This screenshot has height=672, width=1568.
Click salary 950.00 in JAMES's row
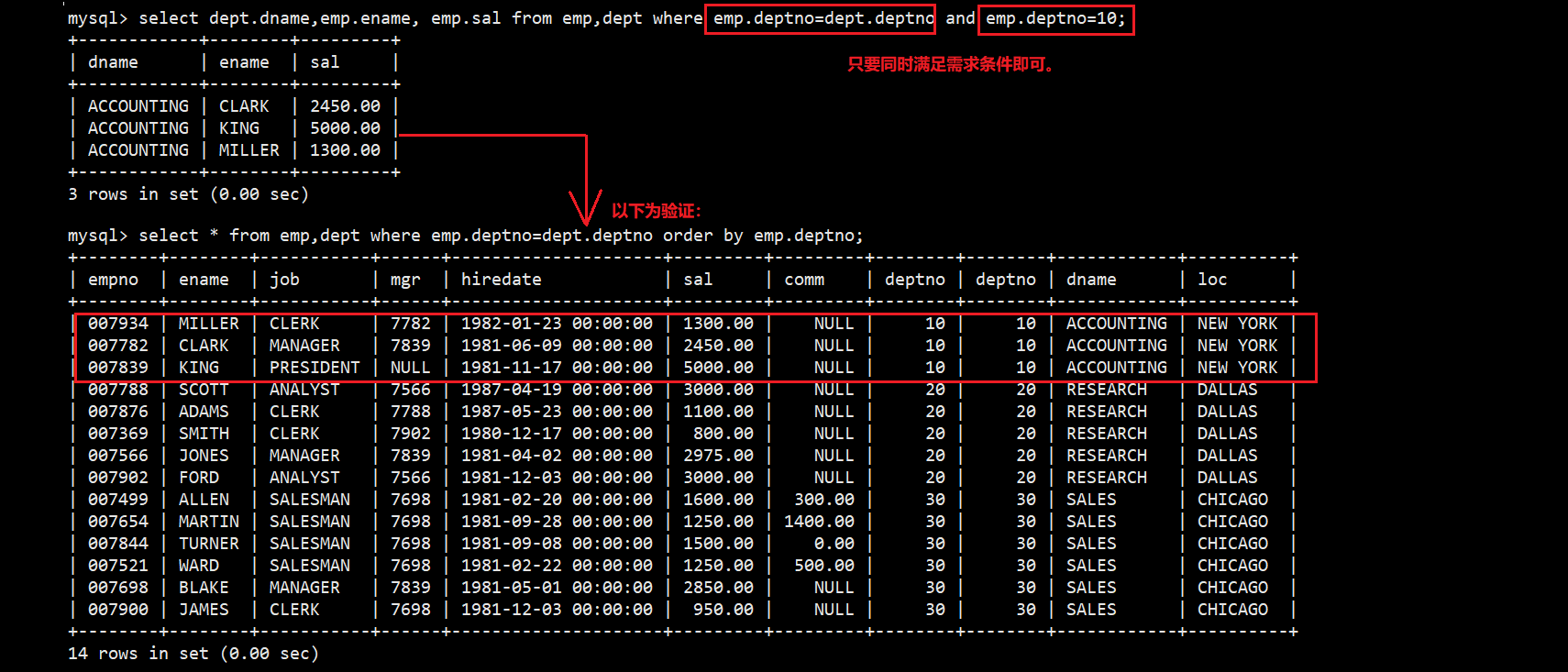723,610
